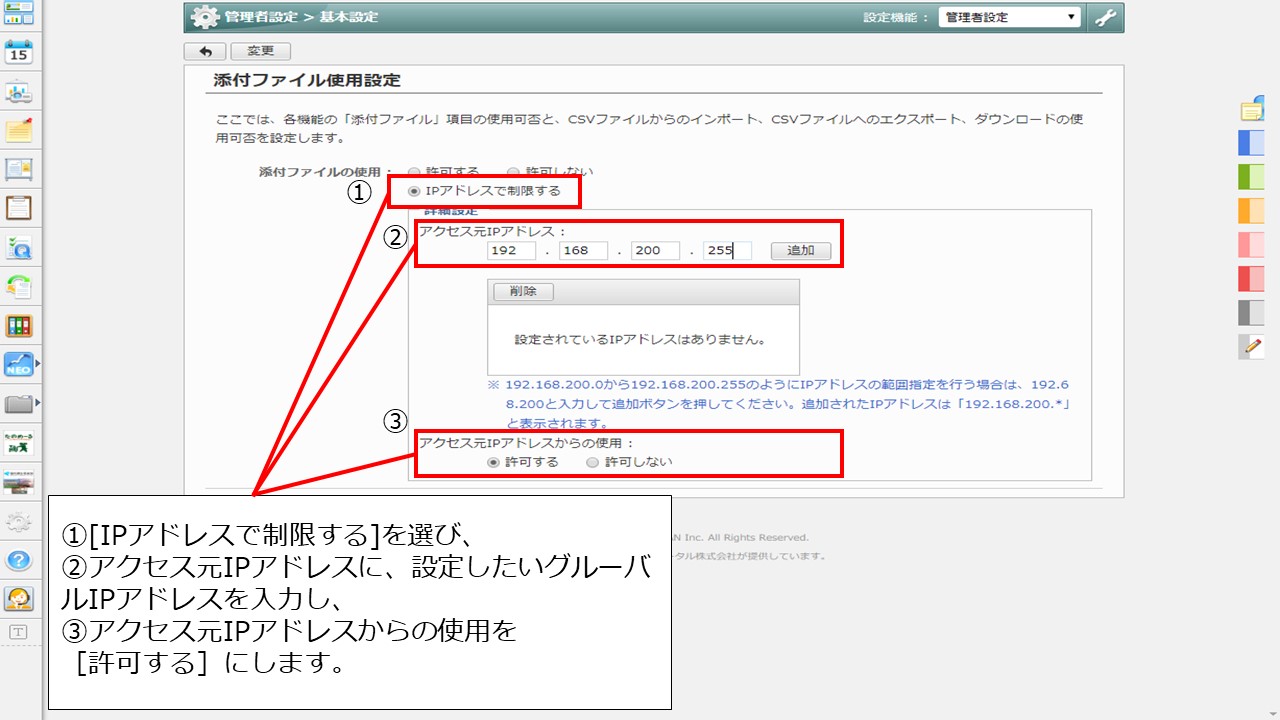The width and height of the screenshot is (1280, 720).
Task: Open the clipboard icon in left sidebar
Action: 19,208
